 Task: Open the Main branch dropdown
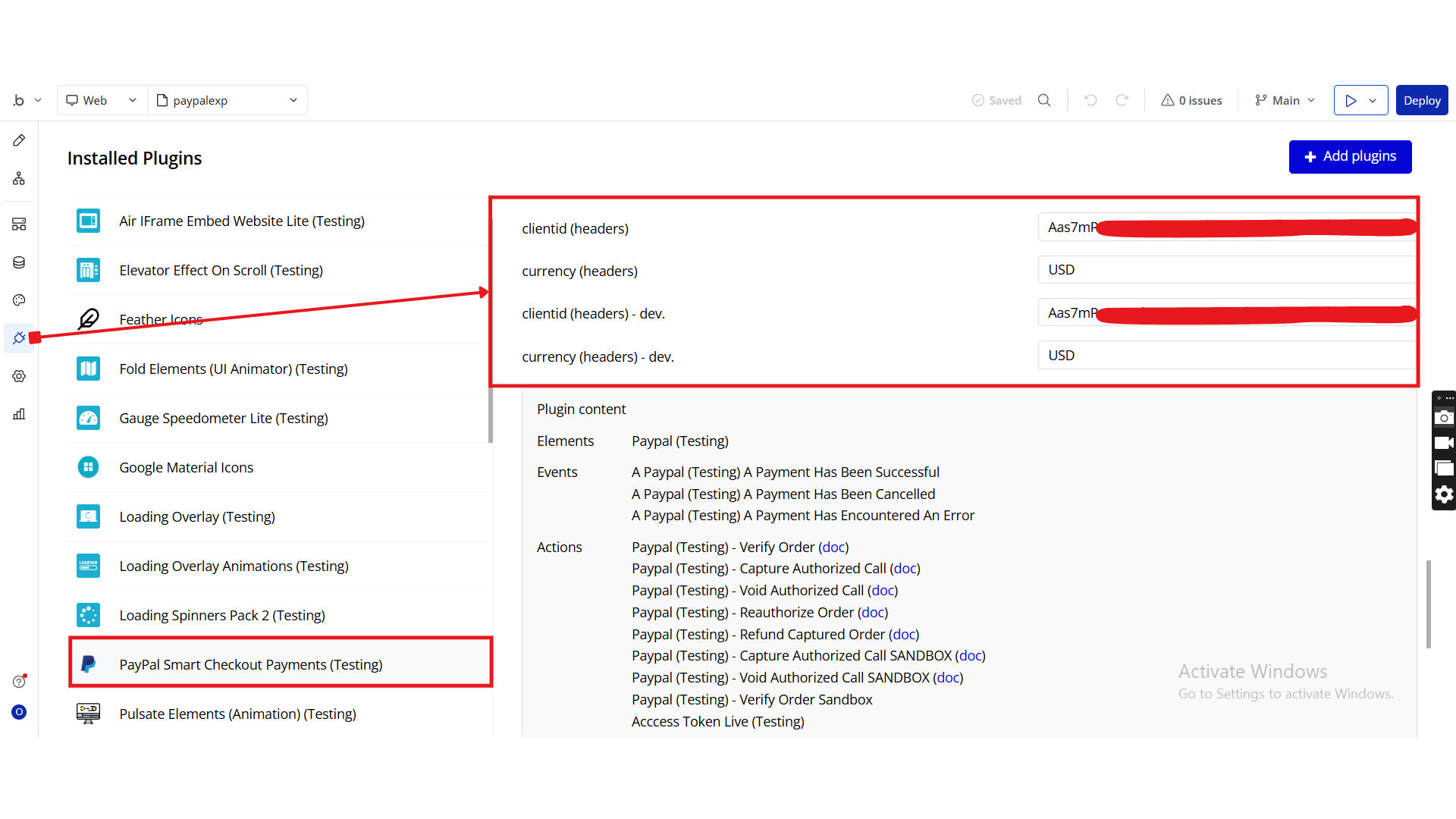tap(1285, 100)
